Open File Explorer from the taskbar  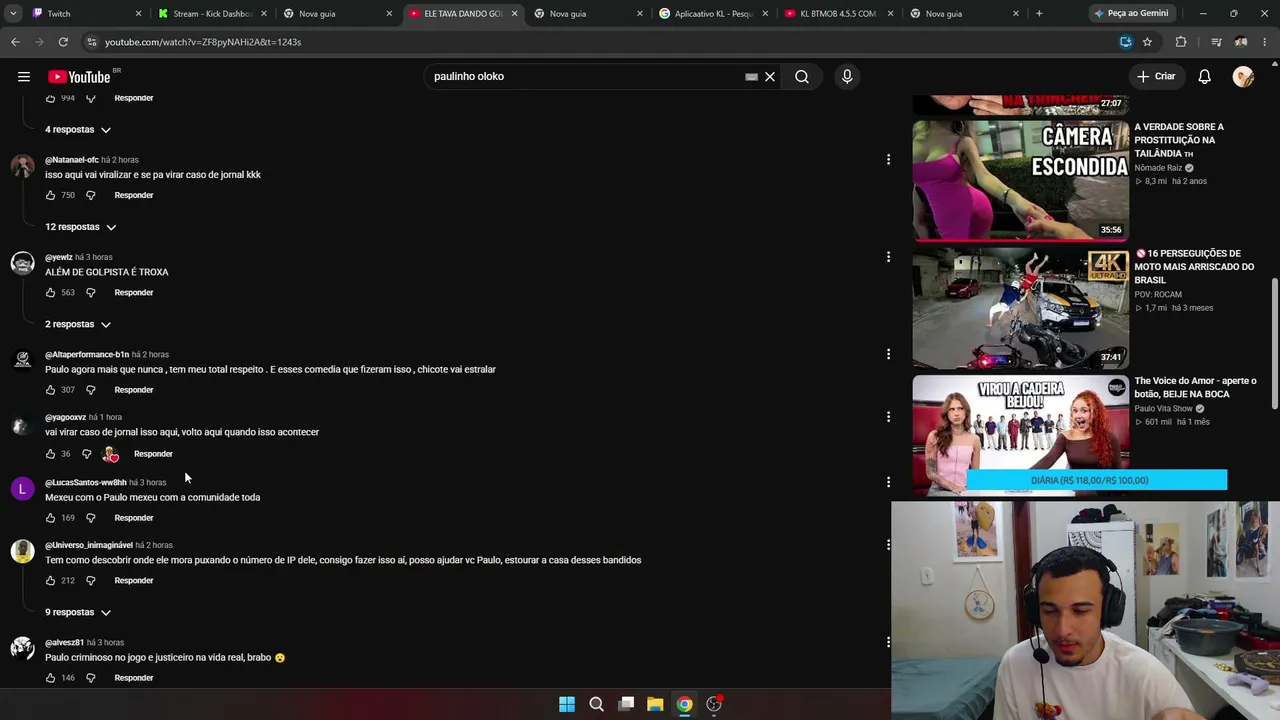655,704
